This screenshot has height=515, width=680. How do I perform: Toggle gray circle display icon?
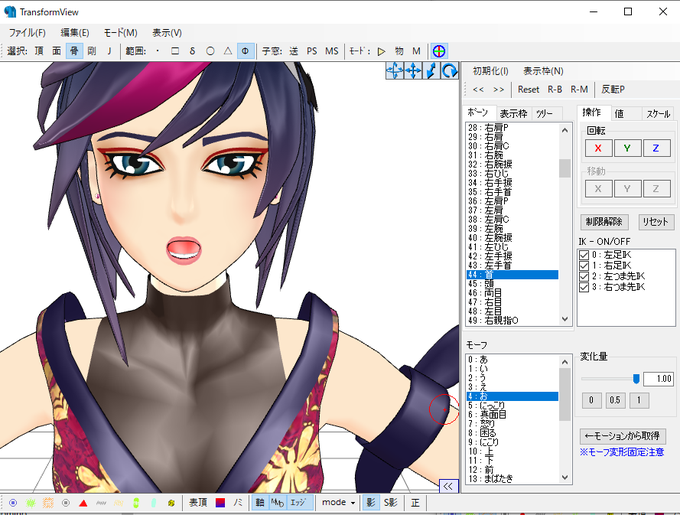(x=65, y=503)
